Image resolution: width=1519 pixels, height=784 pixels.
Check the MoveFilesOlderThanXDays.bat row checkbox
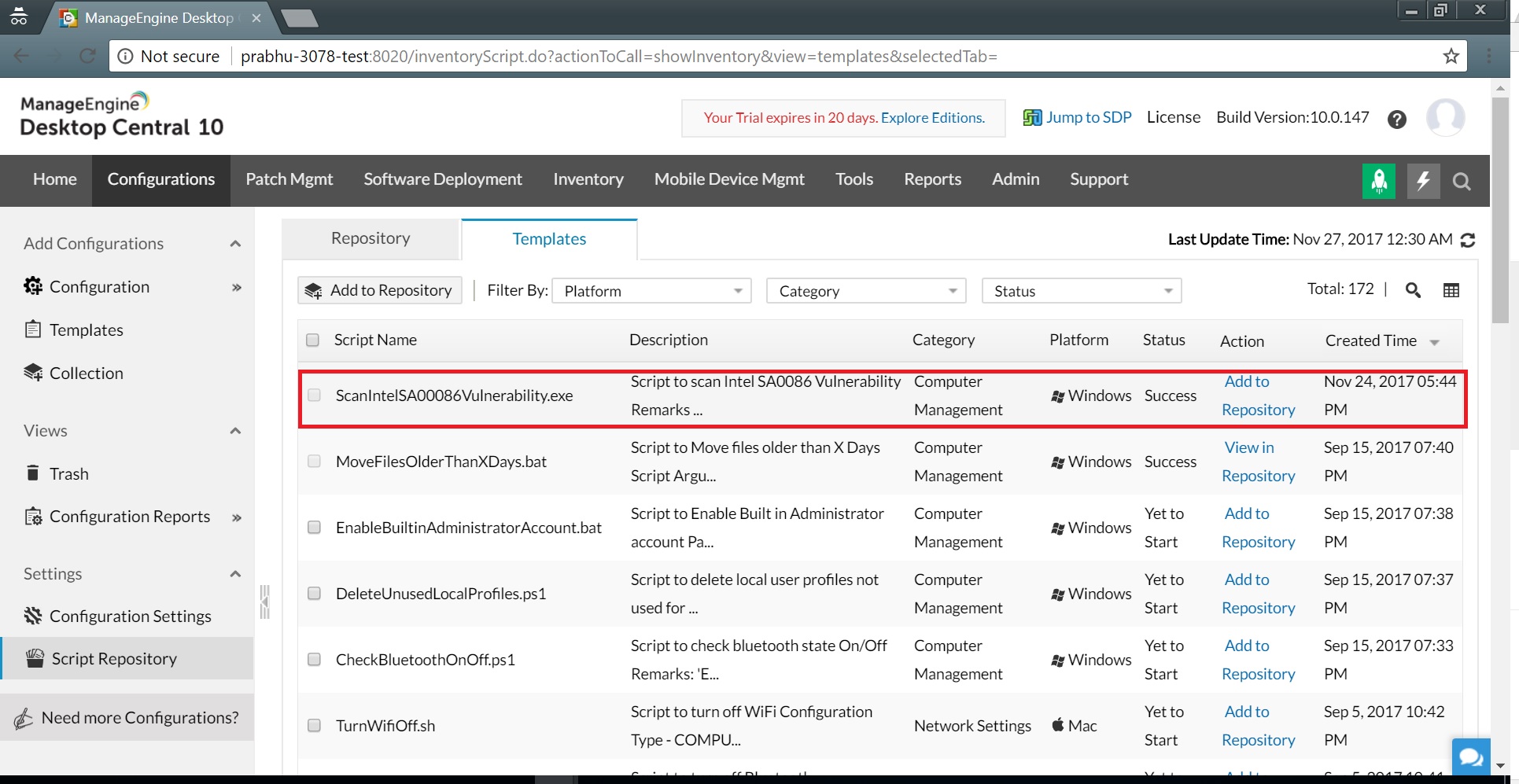coord(314,461)
